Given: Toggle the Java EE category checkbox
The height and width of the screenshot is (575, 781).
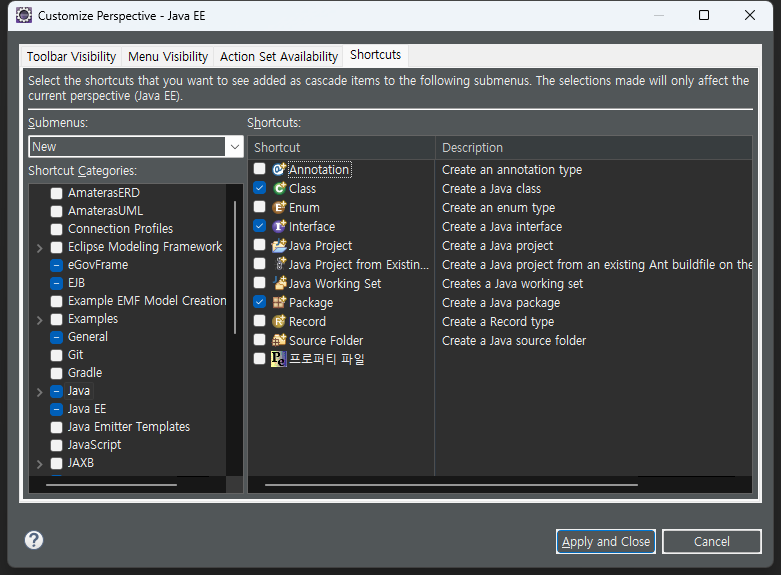Looking at the screenshot, I should 57,409.
